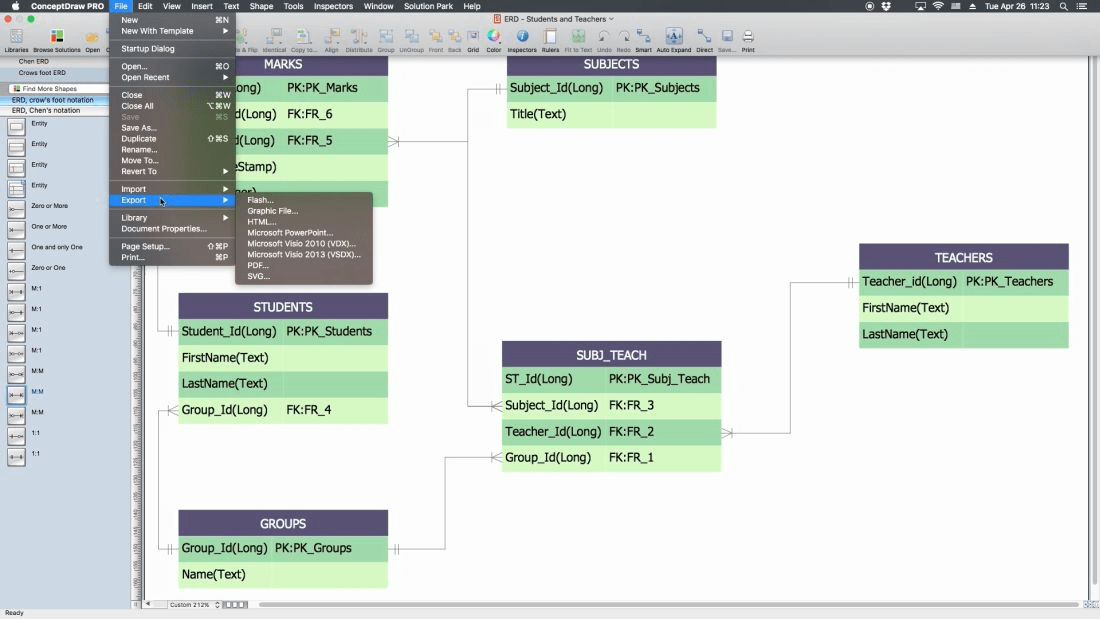Toggle the Auto Expand toolbar icon
Screen dimensions: 1100x619
pyautogui.click(x=673, y=40)
